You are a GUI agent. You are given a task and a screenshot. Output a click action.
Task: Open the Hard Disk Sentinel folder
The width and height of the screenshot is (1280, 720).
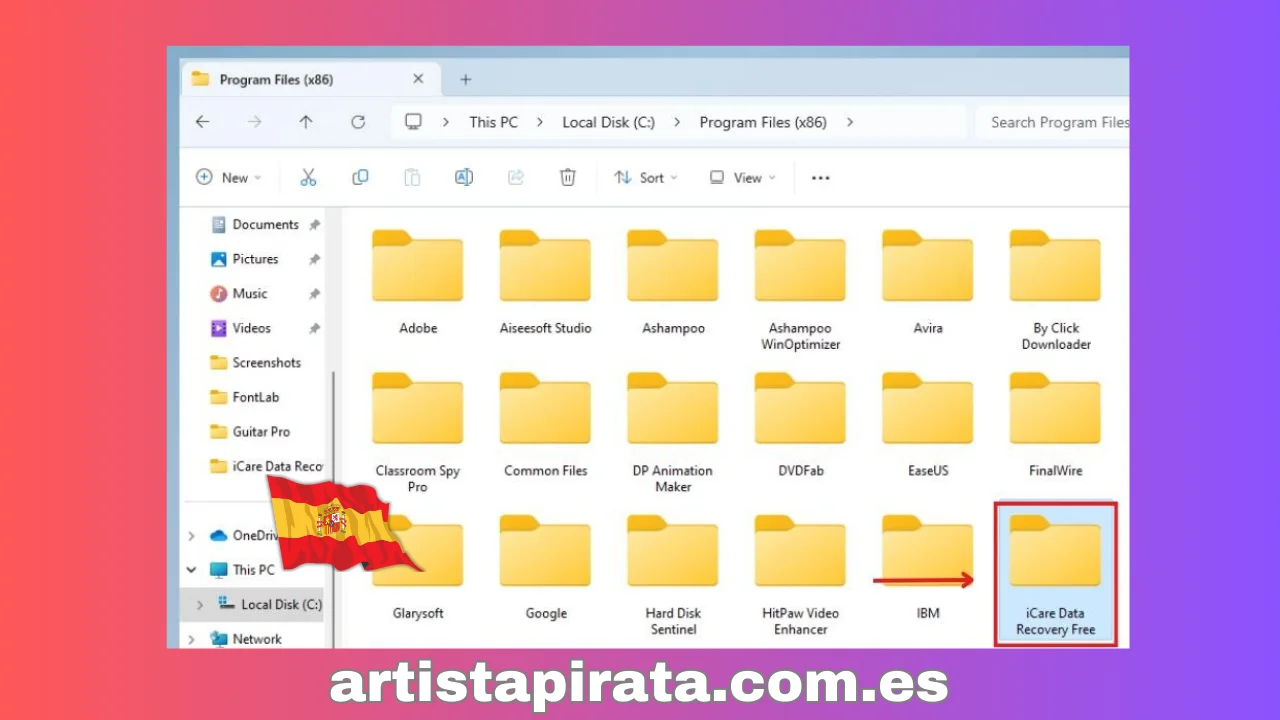(673, 575)
